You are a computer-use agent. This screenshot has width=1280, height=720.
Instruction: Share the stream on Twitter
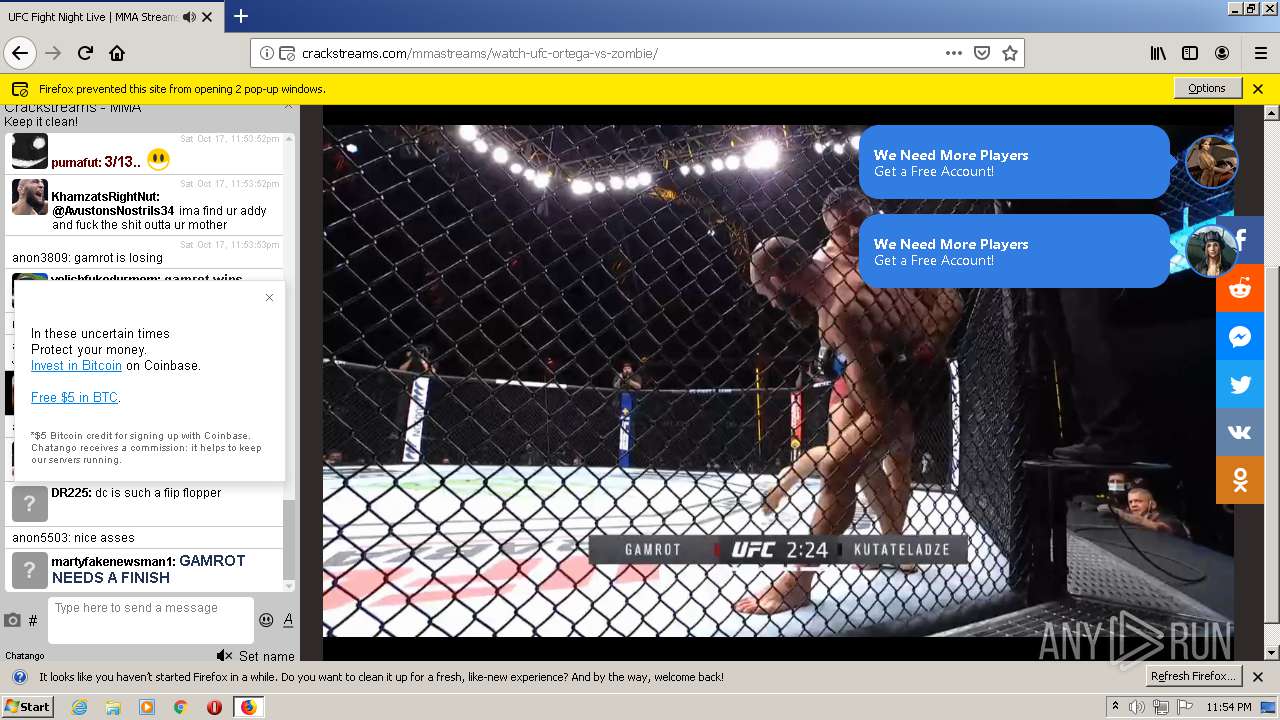click(1240, 385)
